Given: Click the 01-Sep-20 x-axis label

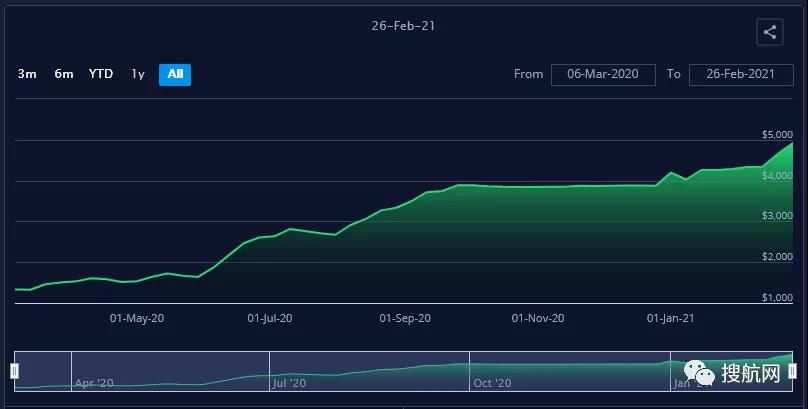Looking at the screenshot, I should pyautogui.click(x=405, y=318).
